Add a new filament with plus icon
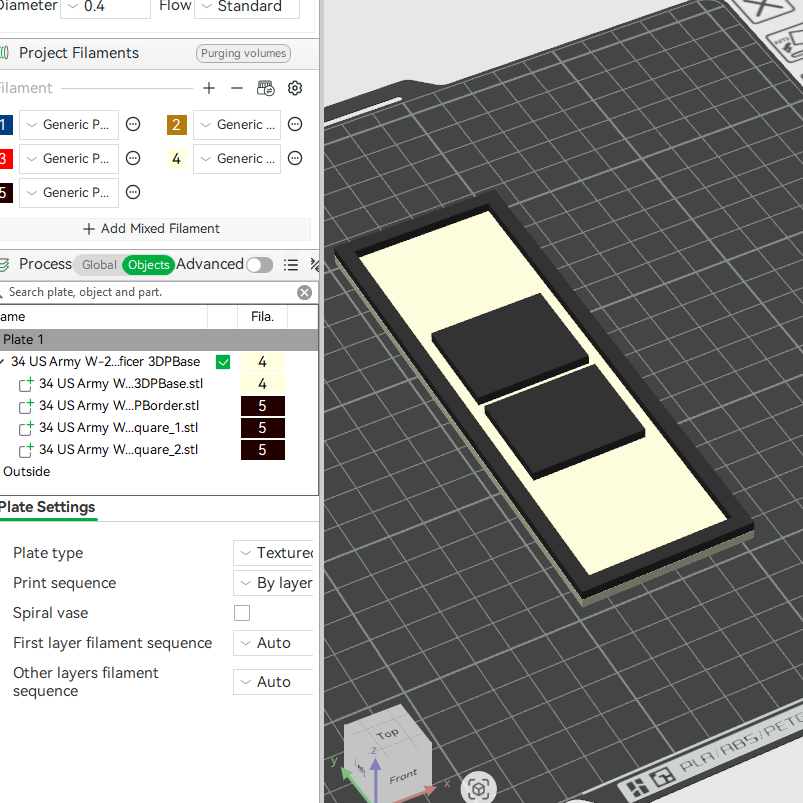Screen dimensions: 803x803 click(x=208, y=88)
